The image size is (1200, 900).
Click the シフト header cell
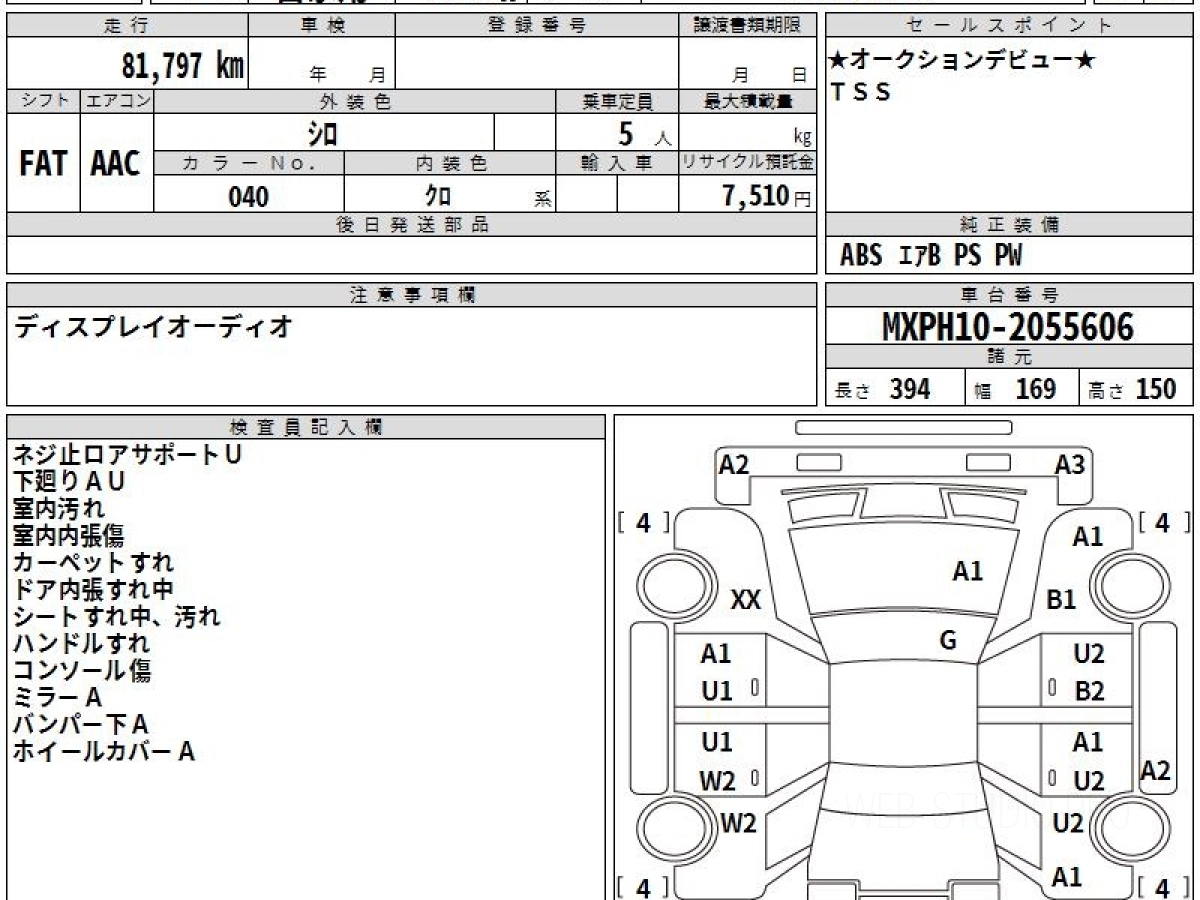tap(44, 101)
